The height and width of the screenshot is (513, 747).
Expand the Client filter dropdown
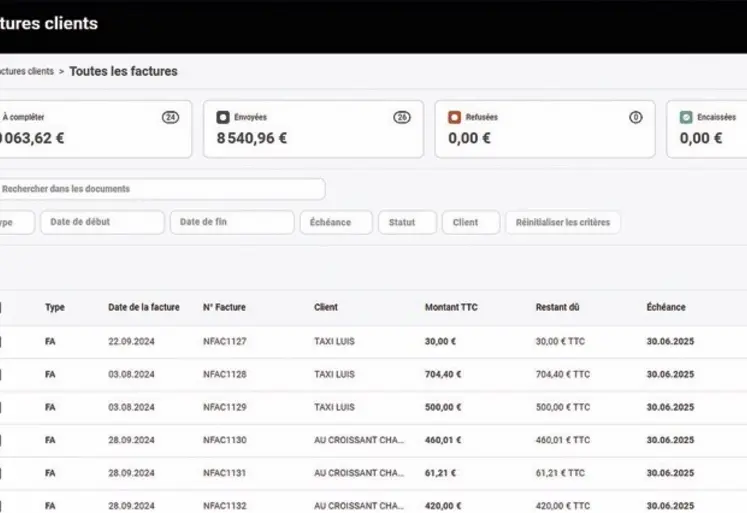point(471,222)
